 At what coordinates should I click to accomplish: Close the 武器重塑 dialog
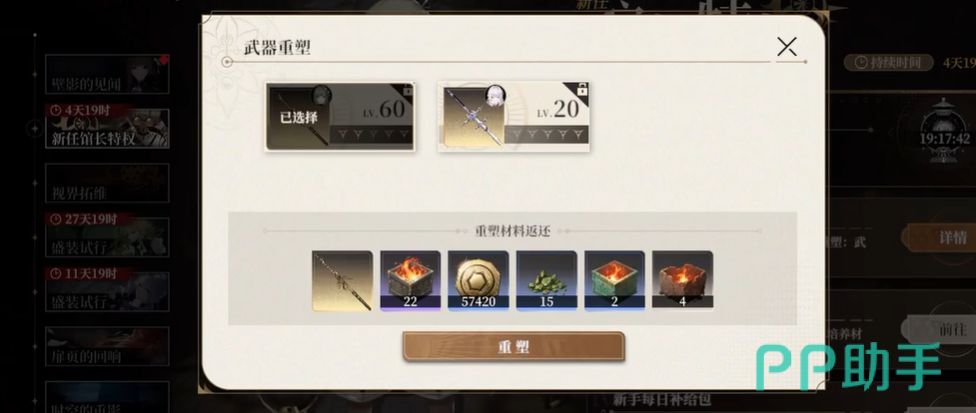click(x=787, y=47)
